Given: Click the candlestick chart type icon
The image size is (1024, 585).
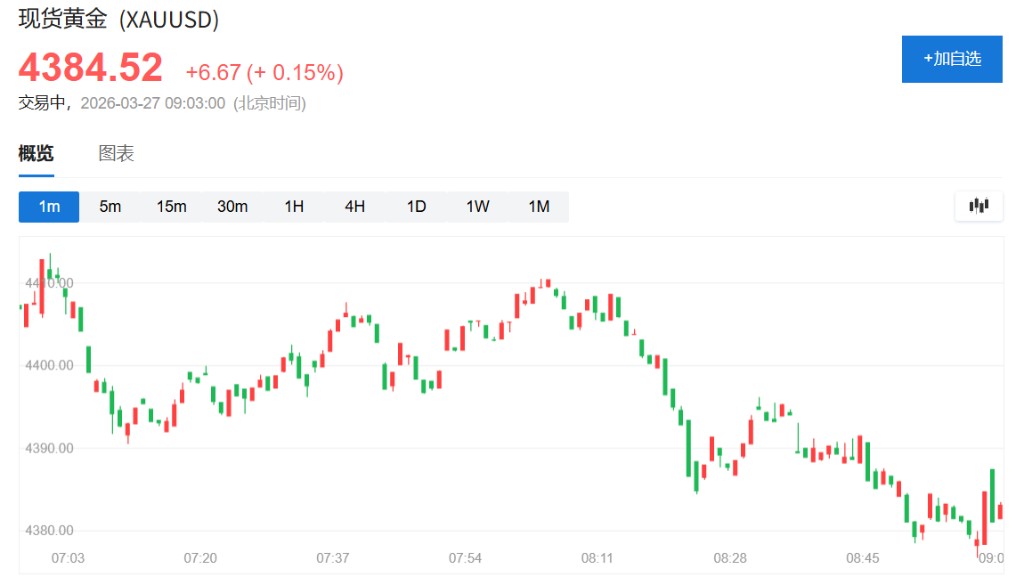Looking at the screenshot, I should coord(978,207).
